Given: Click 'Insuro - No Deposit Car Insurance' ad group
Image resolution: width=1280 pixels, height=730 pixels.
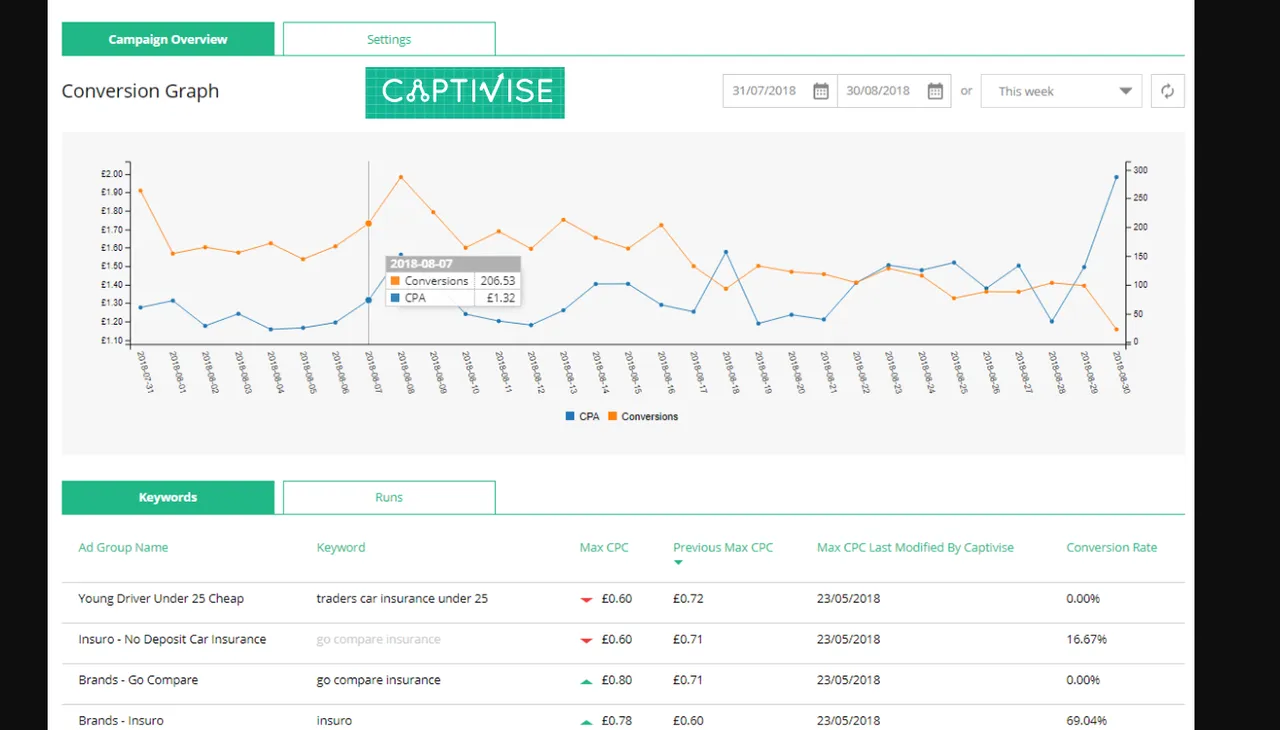Looking at the screenshot, I should (x=172, y=639).
